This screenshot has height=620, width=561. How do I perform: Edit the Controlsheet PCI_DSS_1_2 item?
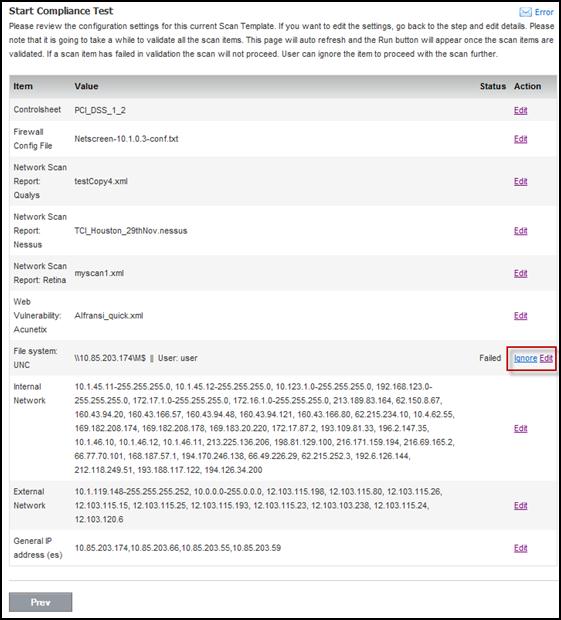520,110
